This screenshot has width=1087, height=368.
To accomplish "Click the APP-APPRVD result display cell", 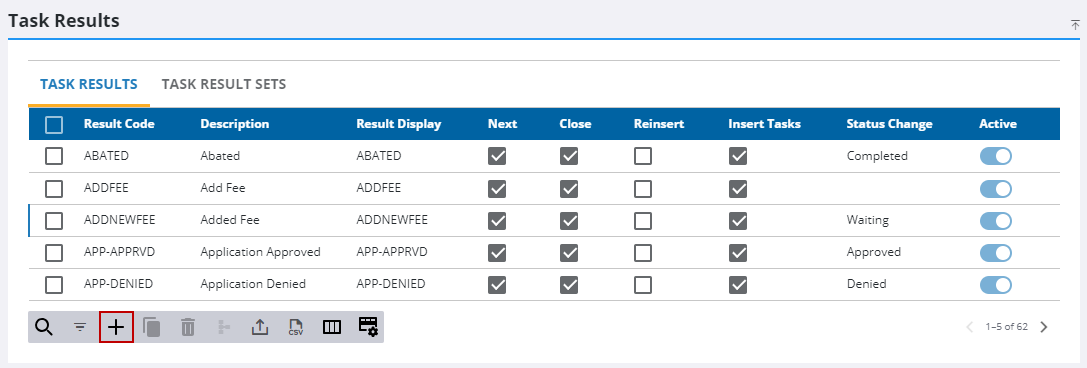I will [x=392, y=252].
